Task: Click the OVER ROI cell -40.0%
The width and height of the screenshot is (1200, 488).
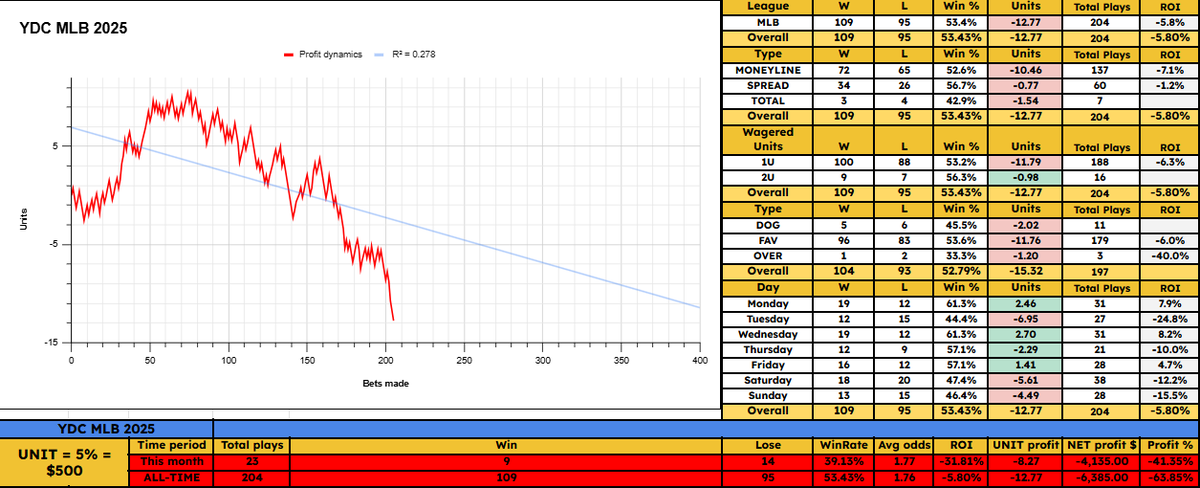Action: [1171, 256]
